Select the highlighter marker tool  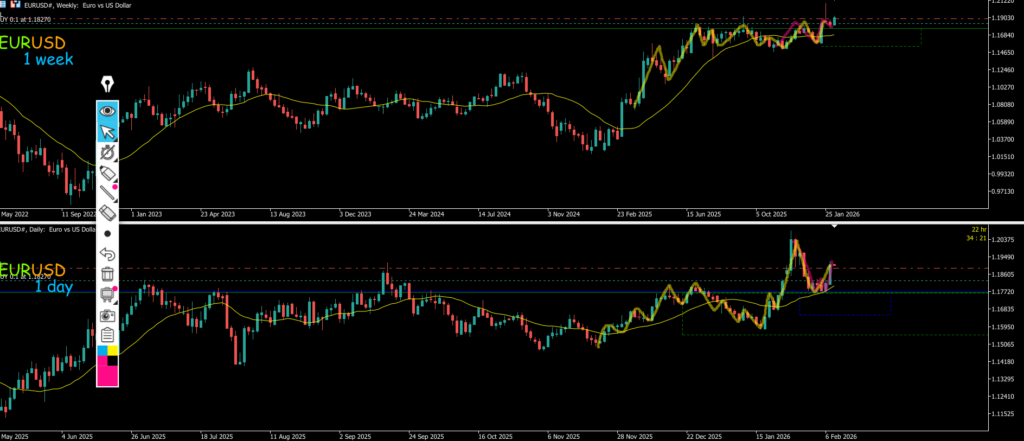(x=108, y=173)
